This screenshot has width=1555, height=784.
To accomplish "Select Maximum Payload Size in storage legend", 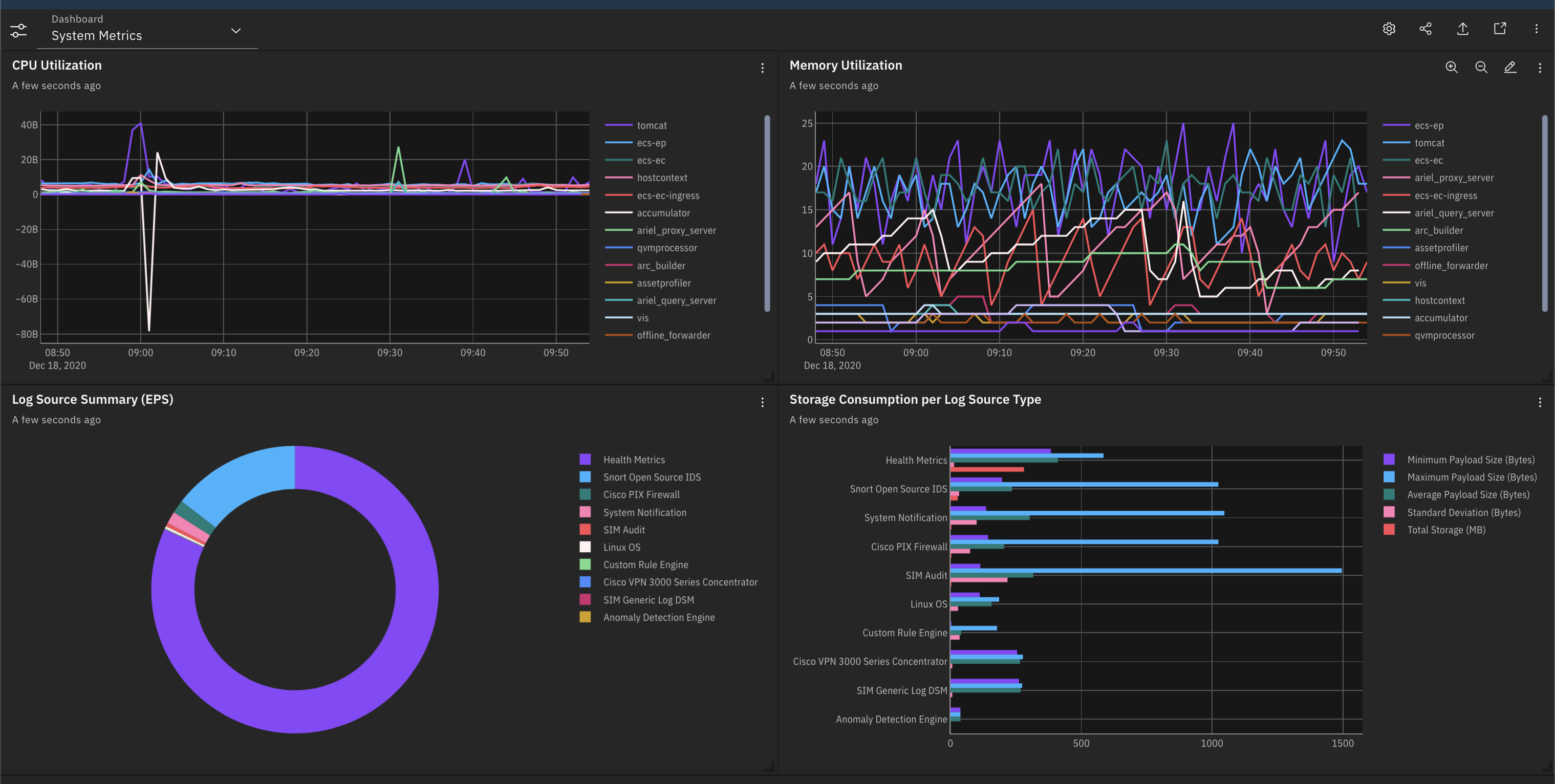I will 1471,477.
